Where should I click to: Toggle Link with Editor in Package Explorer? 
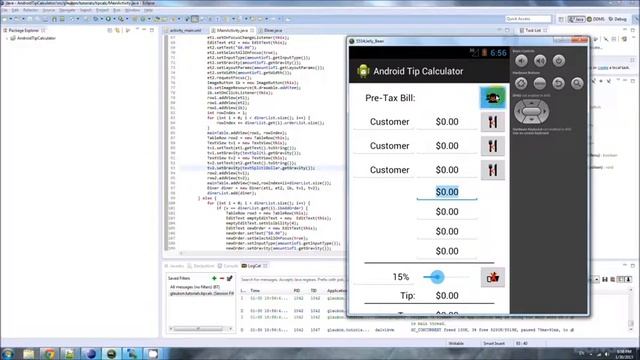coord(118,30)
